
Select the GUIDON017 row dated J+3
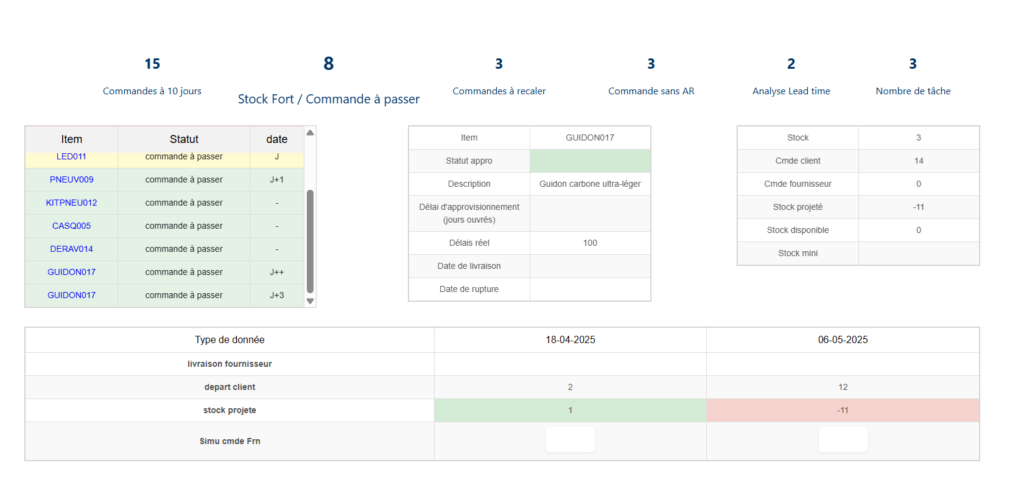tap(72, 295)
